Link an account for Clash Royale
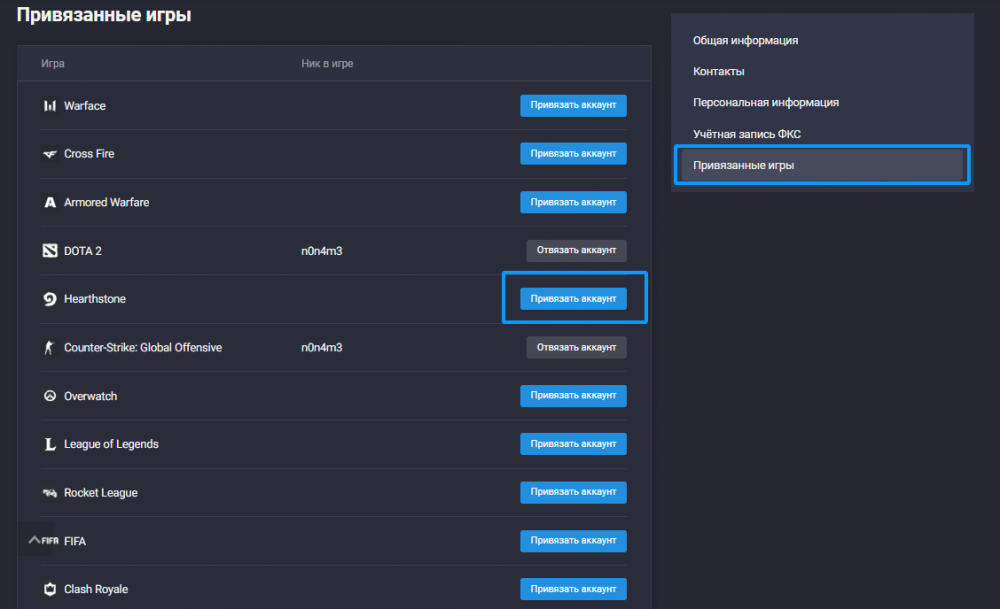1000x609 pixels. (573, 589)
